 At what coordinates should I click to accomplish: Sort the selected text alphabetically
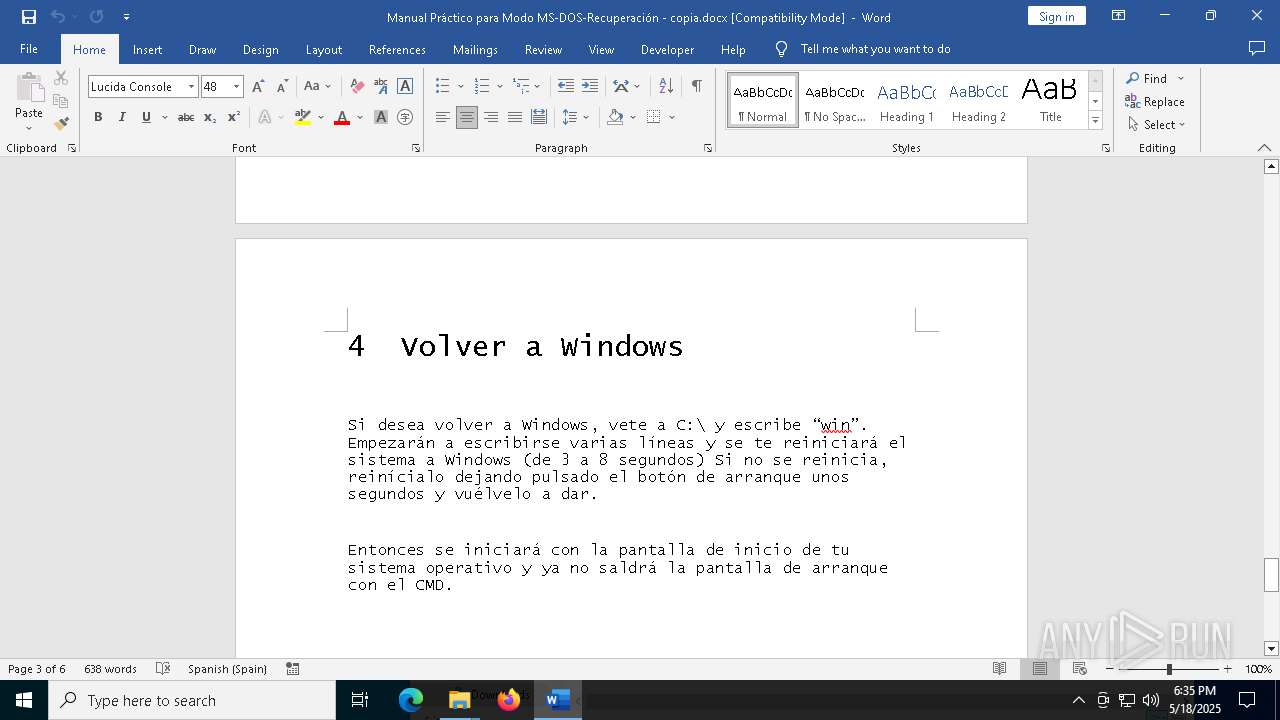[x=666, y=87]
